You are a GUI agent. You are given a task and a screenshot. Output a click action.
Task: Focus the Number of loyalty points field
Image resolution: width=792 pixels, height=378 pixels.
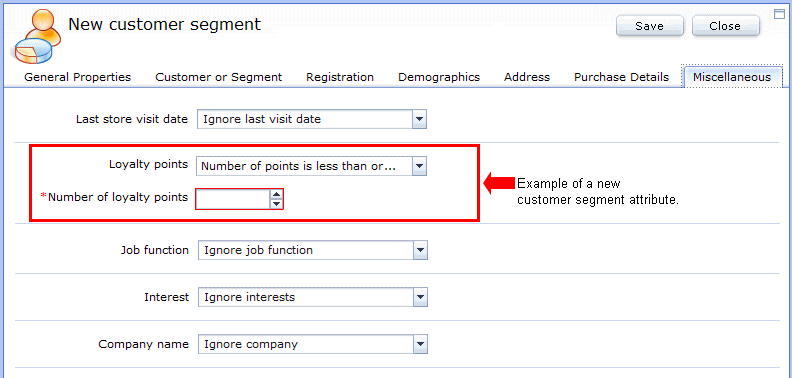point(233,199)
